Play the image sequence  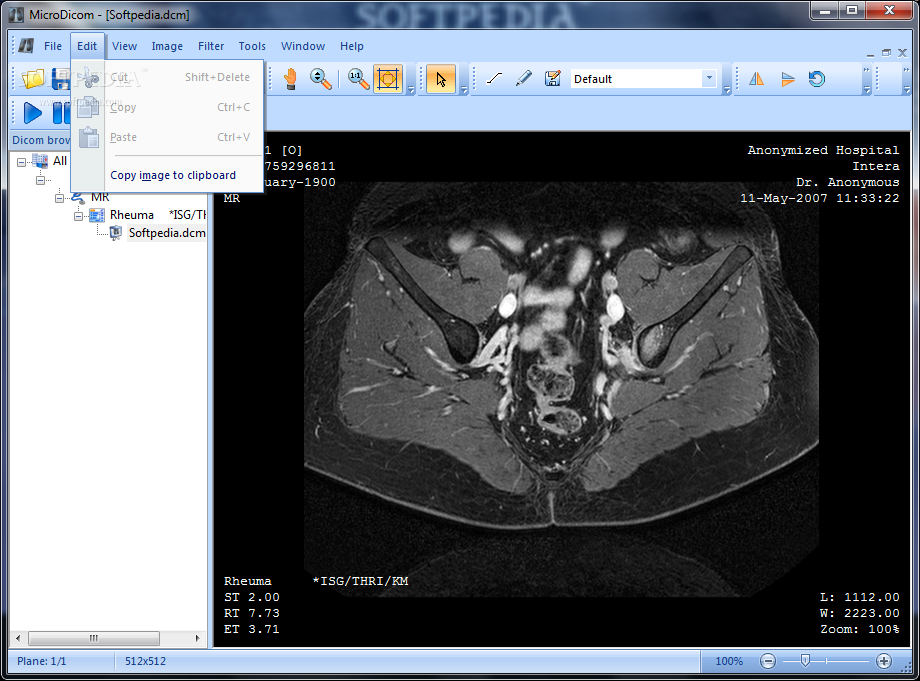pos(32,113)
